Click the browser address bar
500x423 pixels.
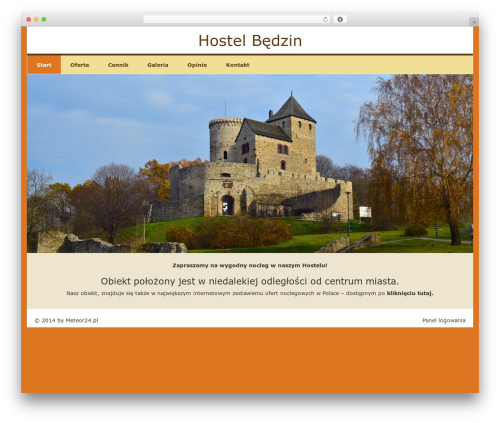point(237,19)
